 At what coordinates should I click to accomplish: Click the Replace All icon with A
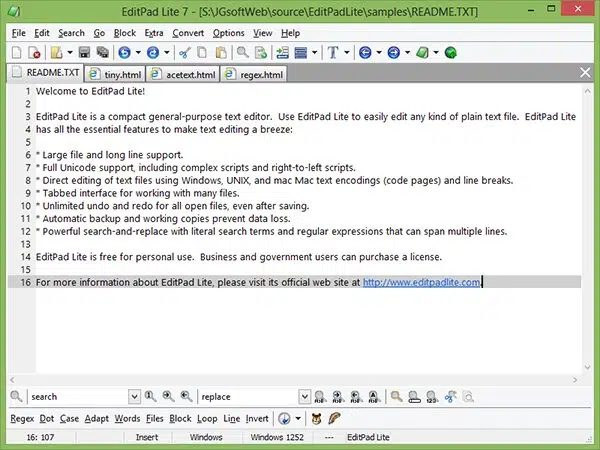tap(374, 397)
